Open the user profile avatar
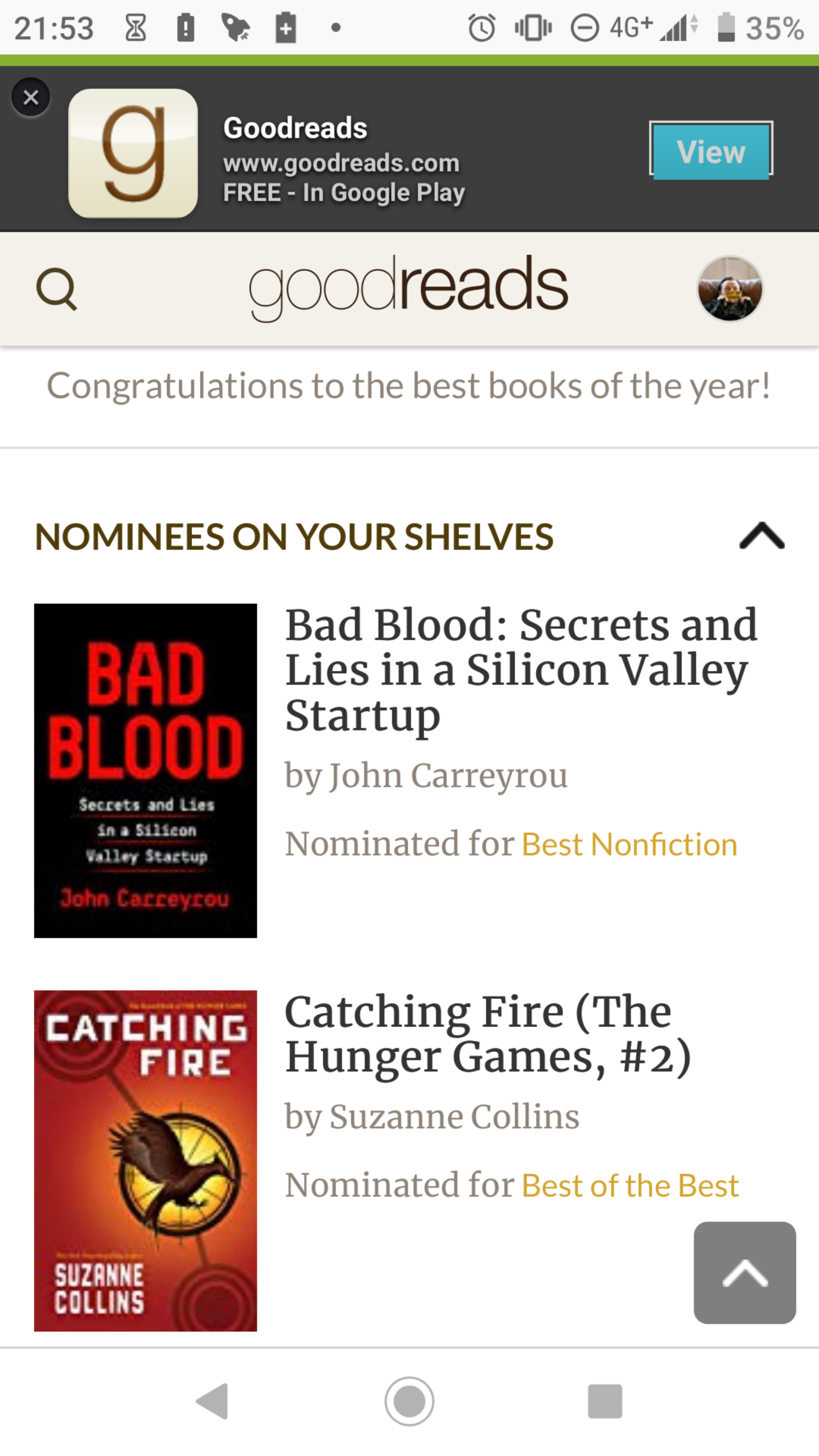Screen dimensions: 819x1456 pos(730,289)
